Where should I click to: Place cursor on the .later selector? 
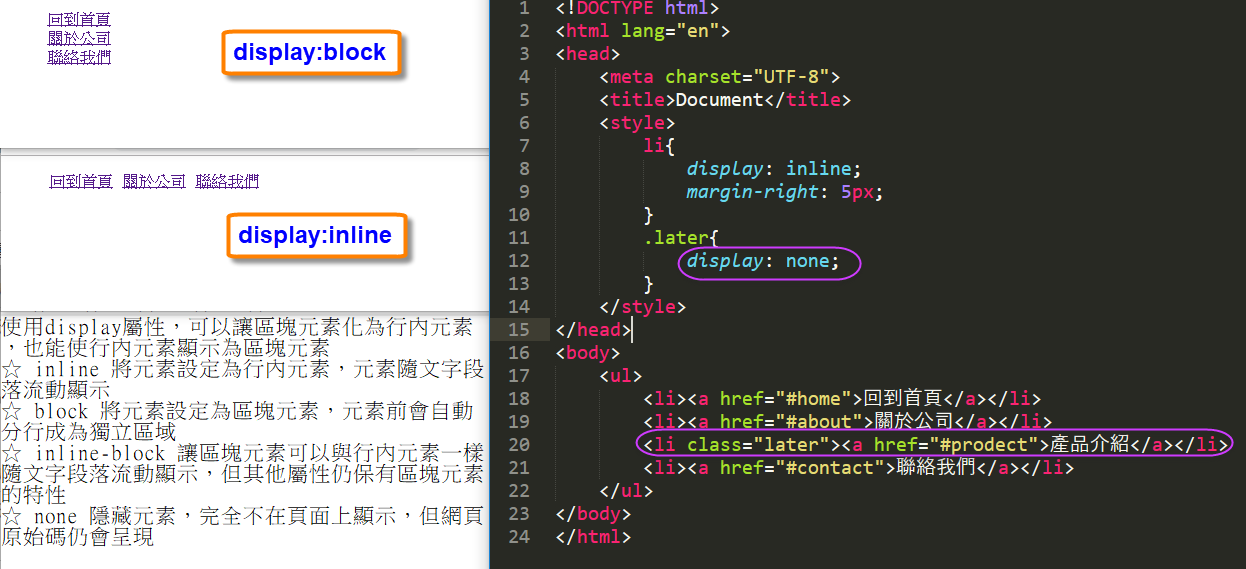point(678,238)
